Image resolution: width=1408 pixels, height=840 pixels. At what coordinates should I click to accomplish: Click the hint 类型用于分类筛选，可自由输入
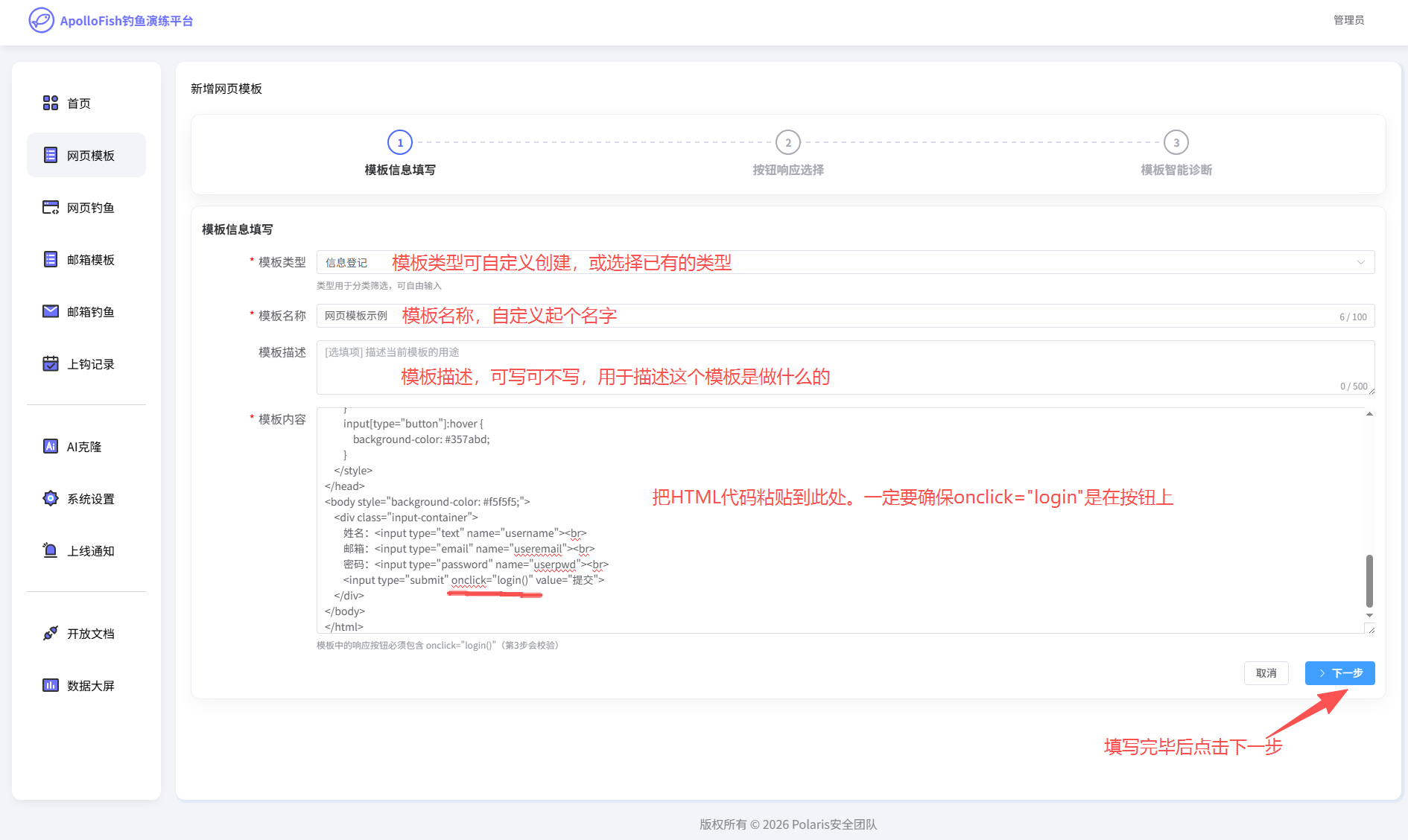[379, 285]
